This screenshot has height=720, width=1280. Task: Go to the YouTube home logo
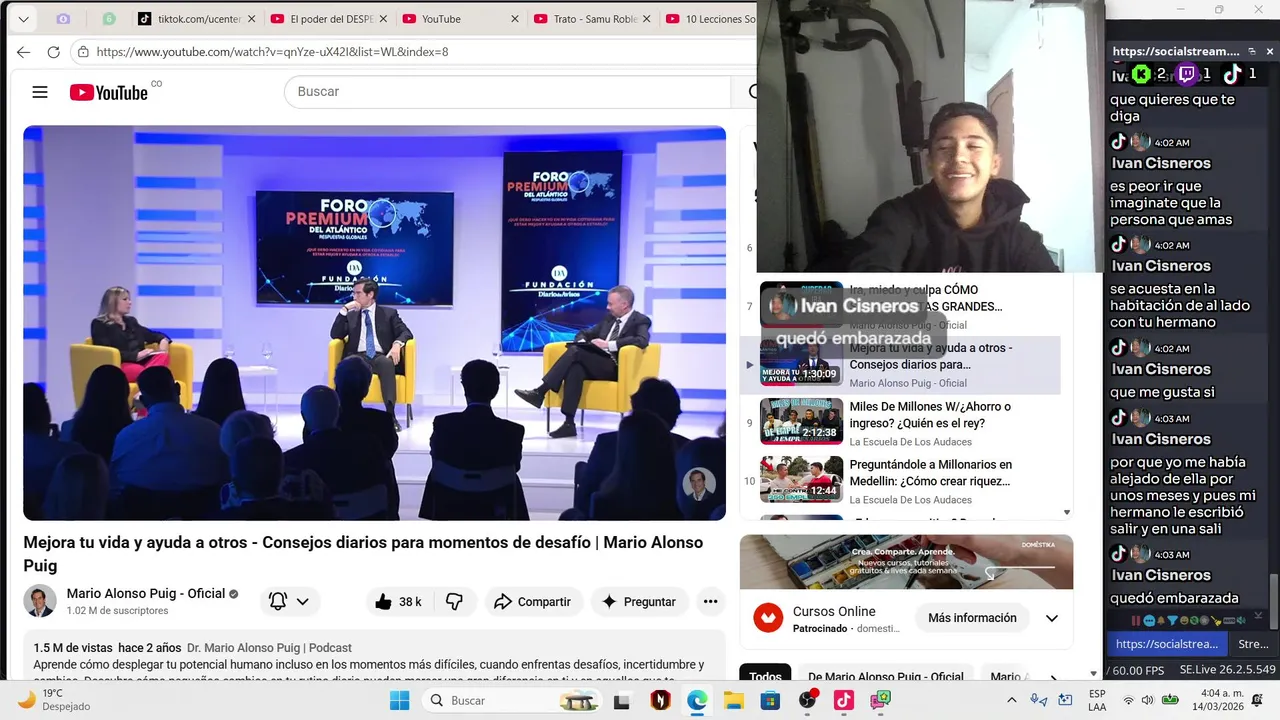[x=109, y=92]
